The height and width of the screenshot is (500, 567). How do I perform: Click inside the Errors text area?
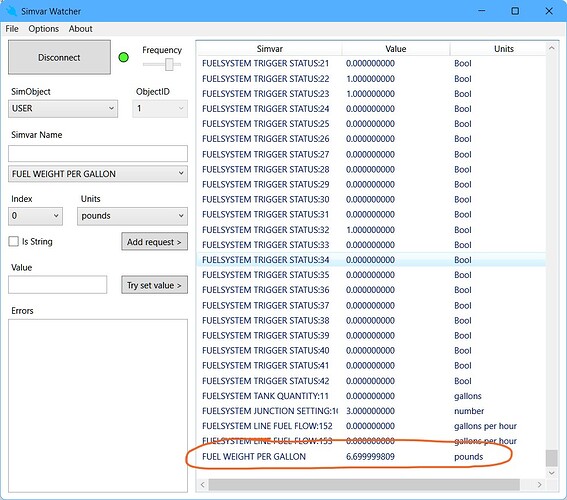(98, 405)
